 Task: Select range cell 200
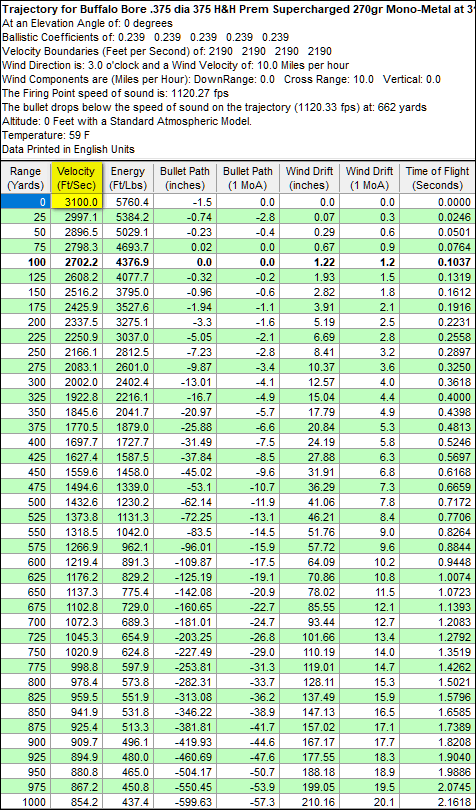[25, 322]
